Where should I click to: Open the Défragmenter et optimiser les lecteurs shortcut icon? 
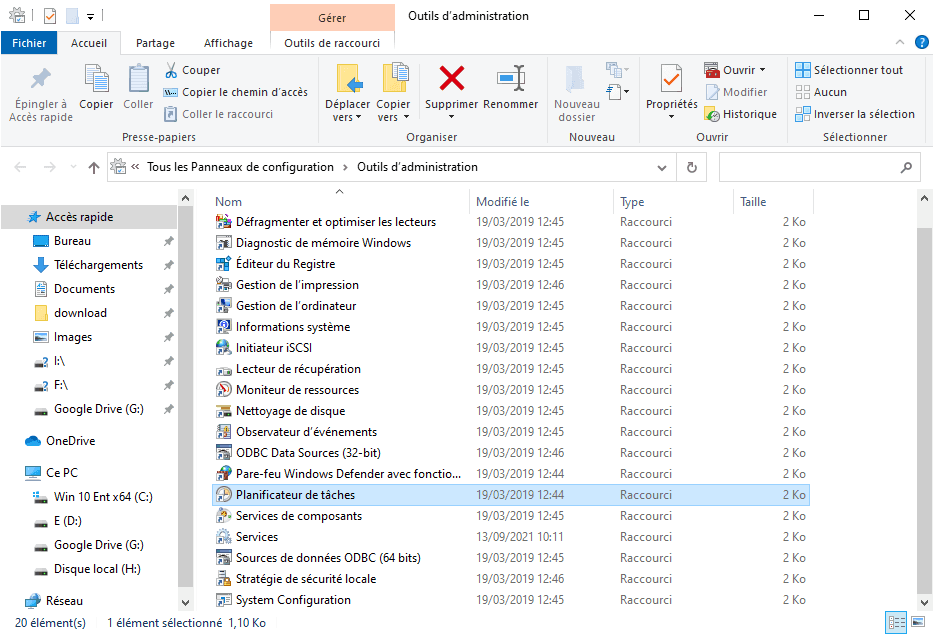[223, 222]
